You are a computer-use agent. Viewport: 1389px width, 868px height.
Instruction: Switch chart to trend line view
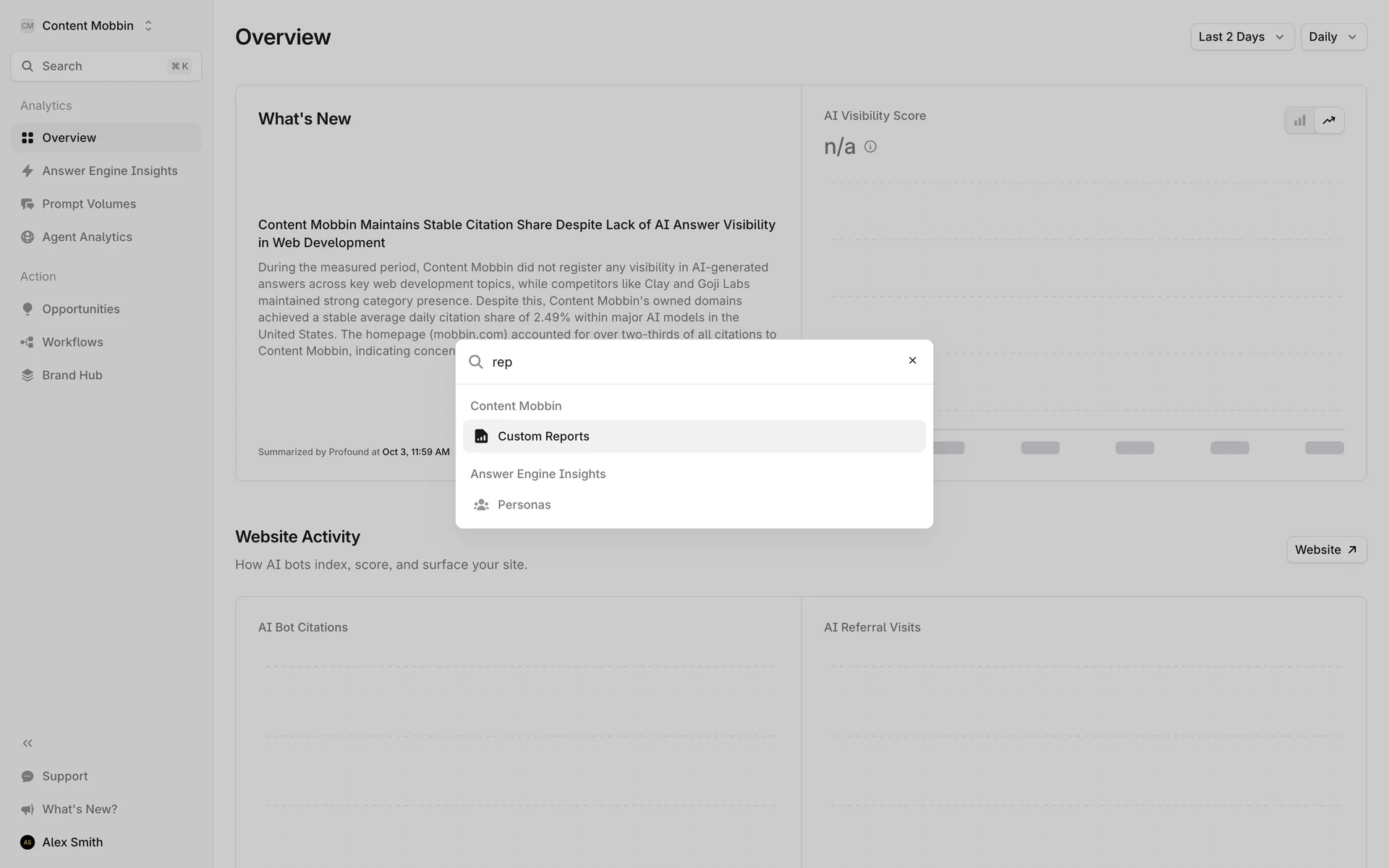(1329, 121)
